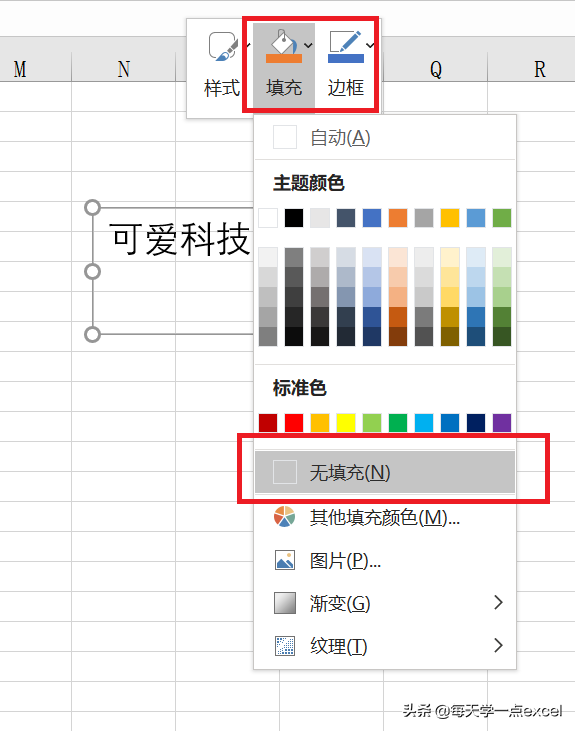Click the 边框 border pen icon
Screen dimensions: 575x731
[x=346, y=47]
